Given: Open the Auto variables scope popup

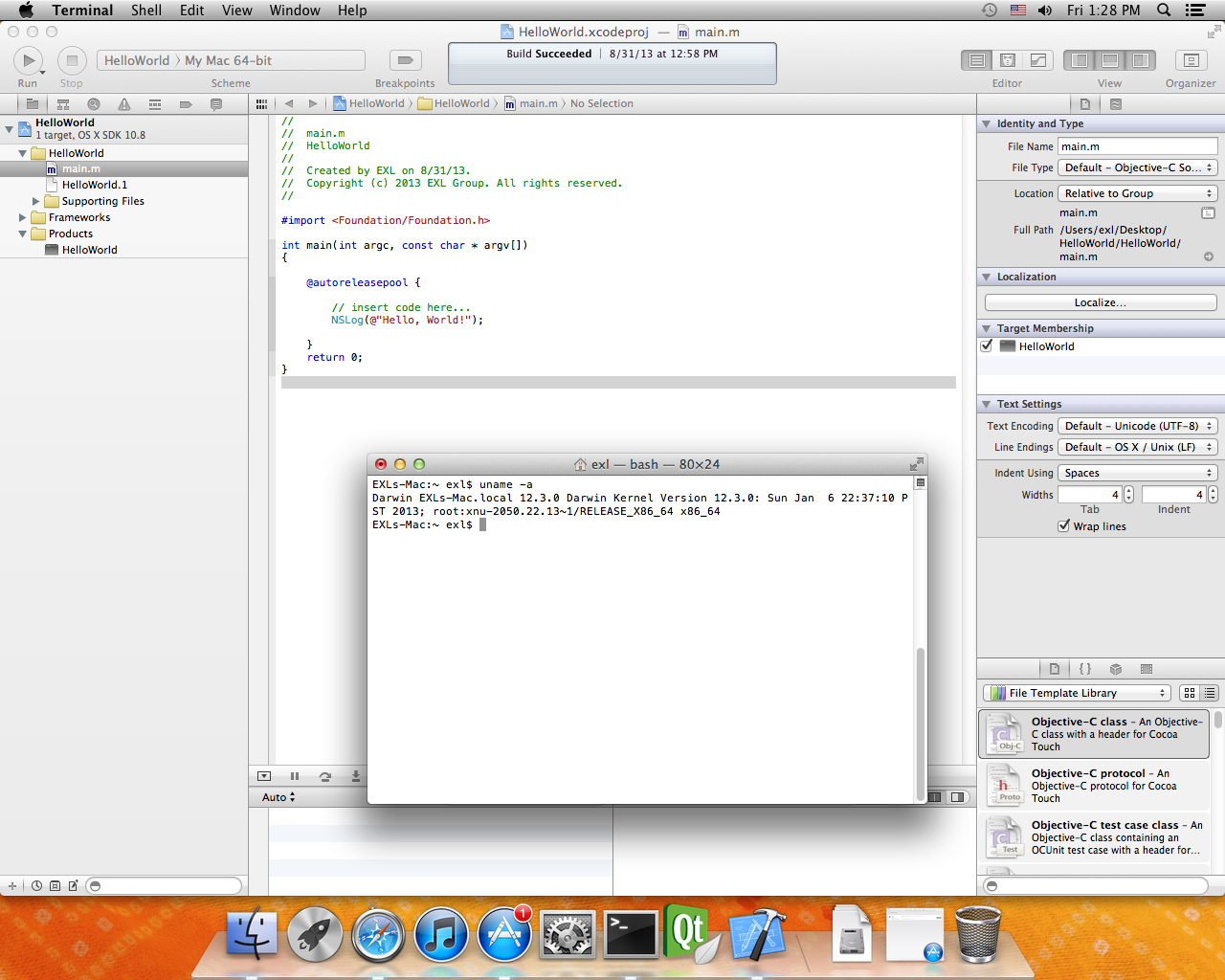Looking at the screenshot, I should (x=278, y=797).
